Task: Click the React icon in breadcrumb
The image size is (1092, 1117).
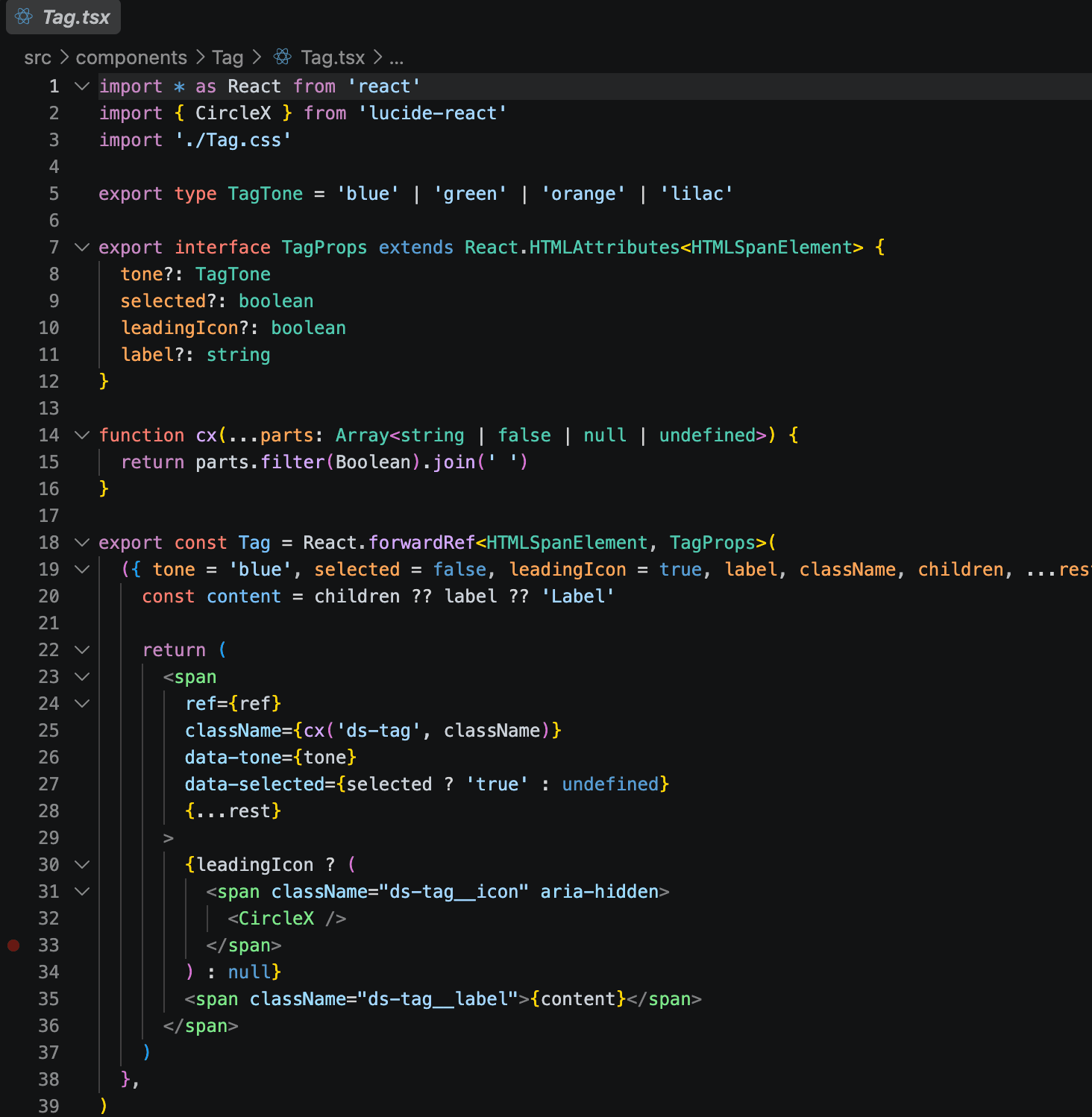Action: (x=283, y=57)
